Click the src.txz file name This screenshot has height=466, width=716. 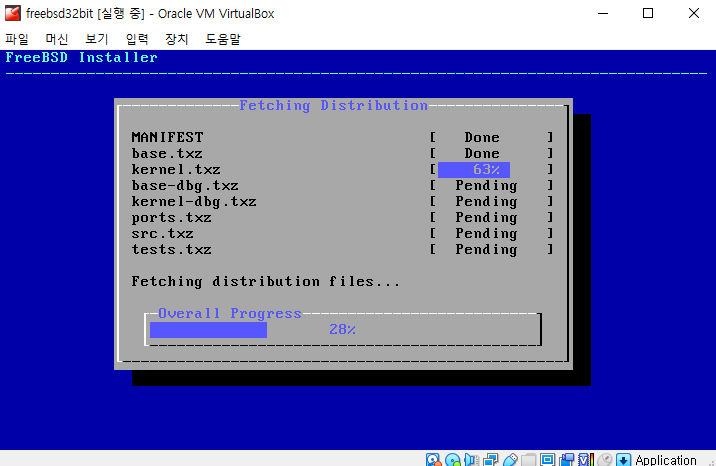(163, 234)
